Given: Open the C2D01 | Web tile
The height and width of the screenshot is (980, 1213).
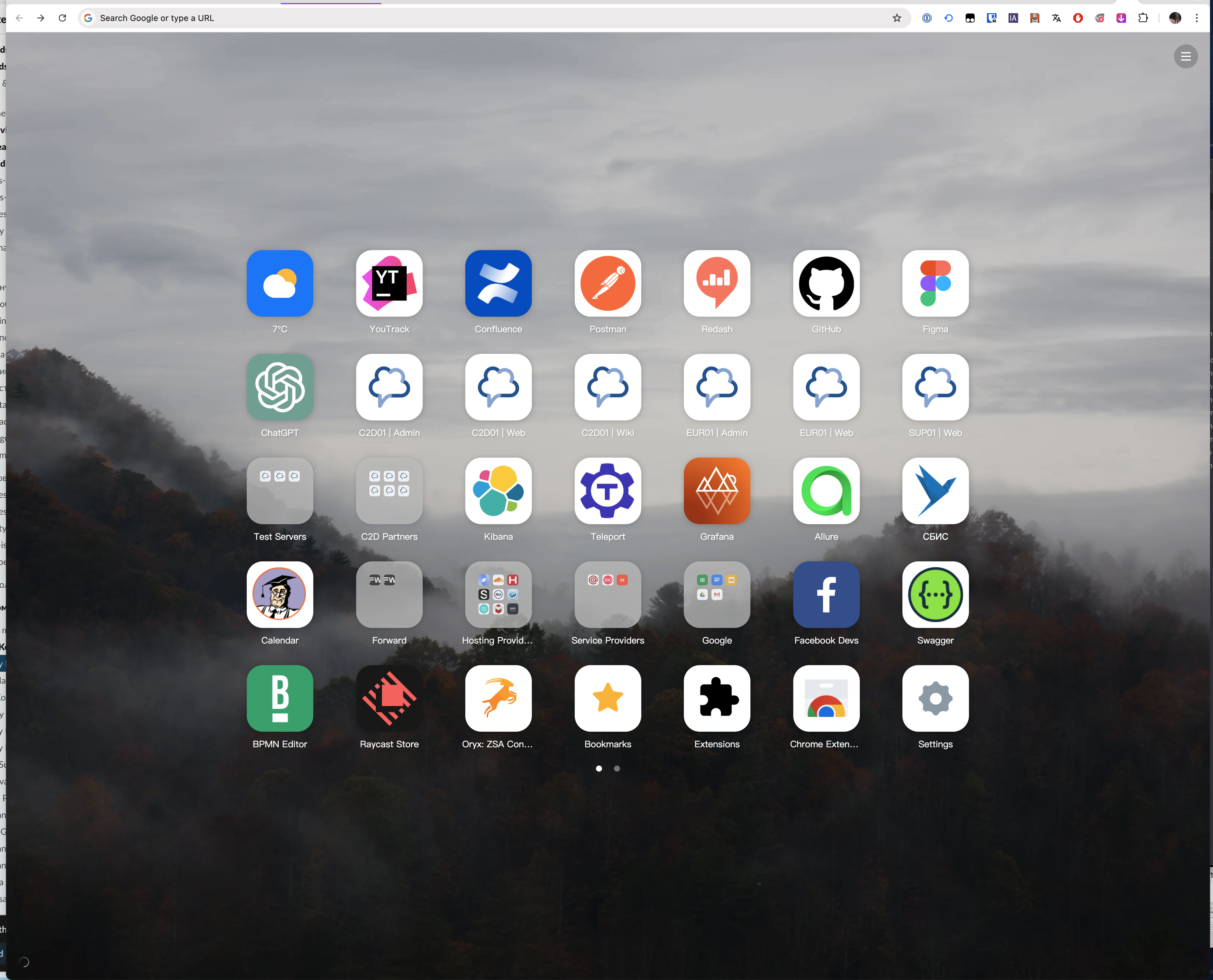Looking at the screenshot, I should click(x=498, y=387).
